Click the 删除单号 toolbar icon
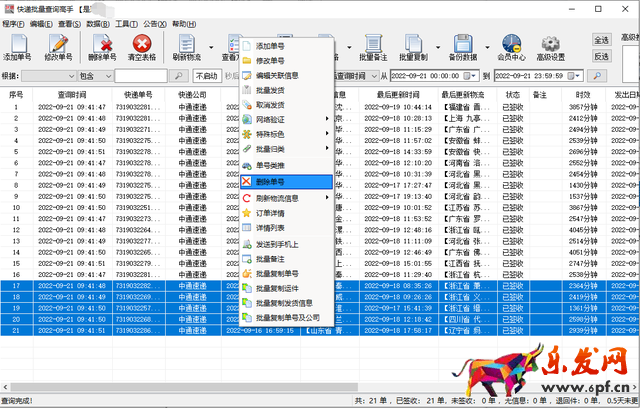640x408 pixels. [102, 46]
